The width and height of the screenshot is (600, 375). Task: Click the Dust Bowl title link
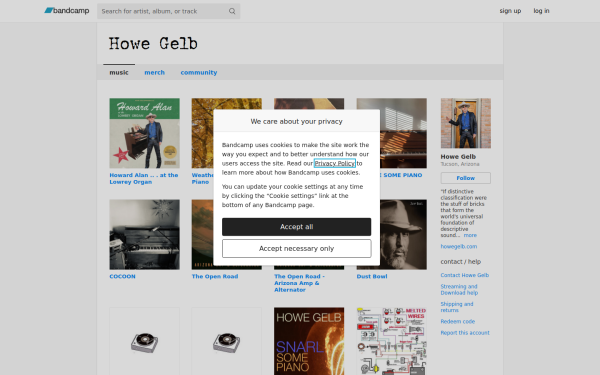click(372, 276)
